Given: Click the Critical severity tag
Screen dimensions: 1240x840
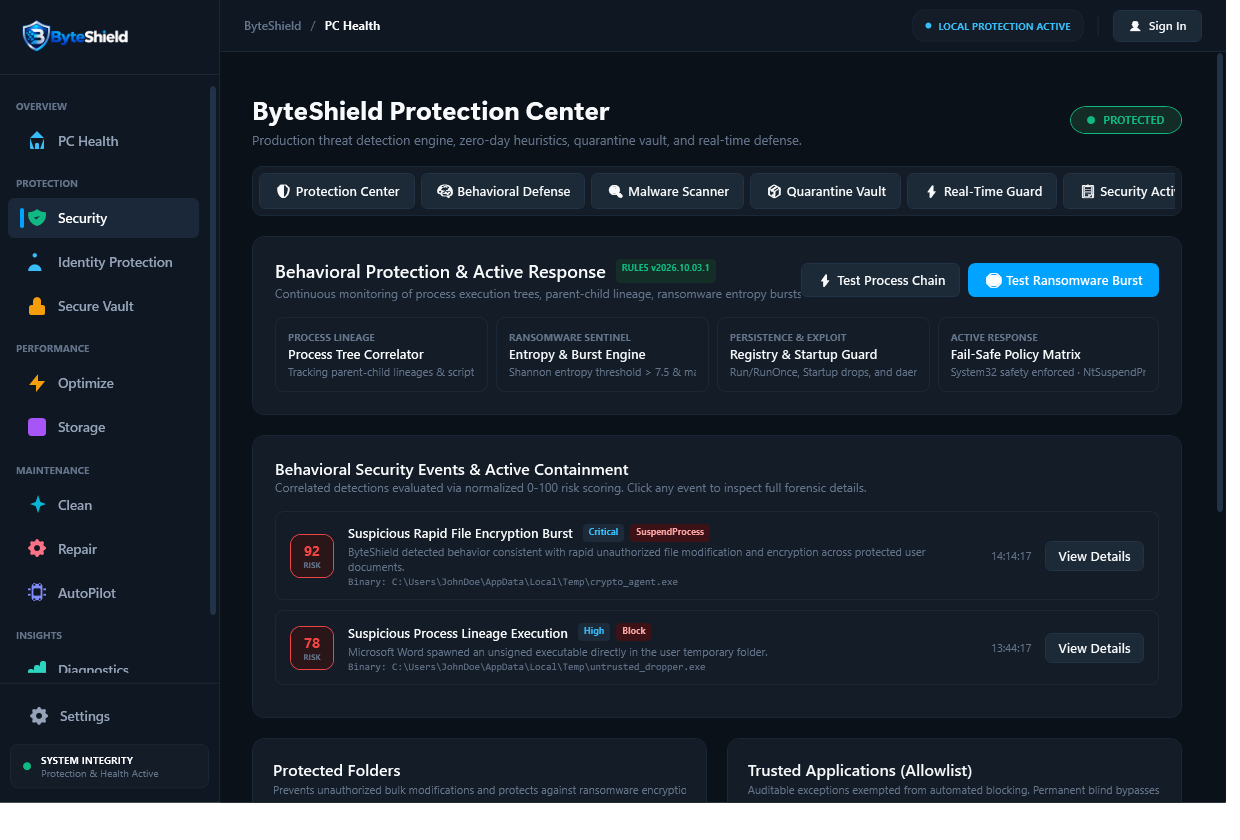Looking at the screenshot, I should (x=603, y=532).
